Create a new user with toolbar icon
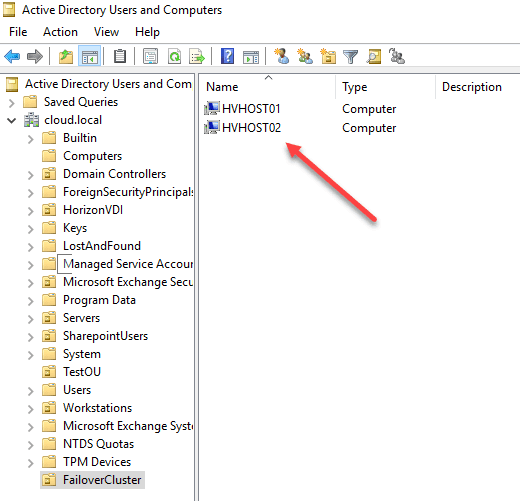Image resolution: width=520 pixels, height=501 pixels. 282,56
